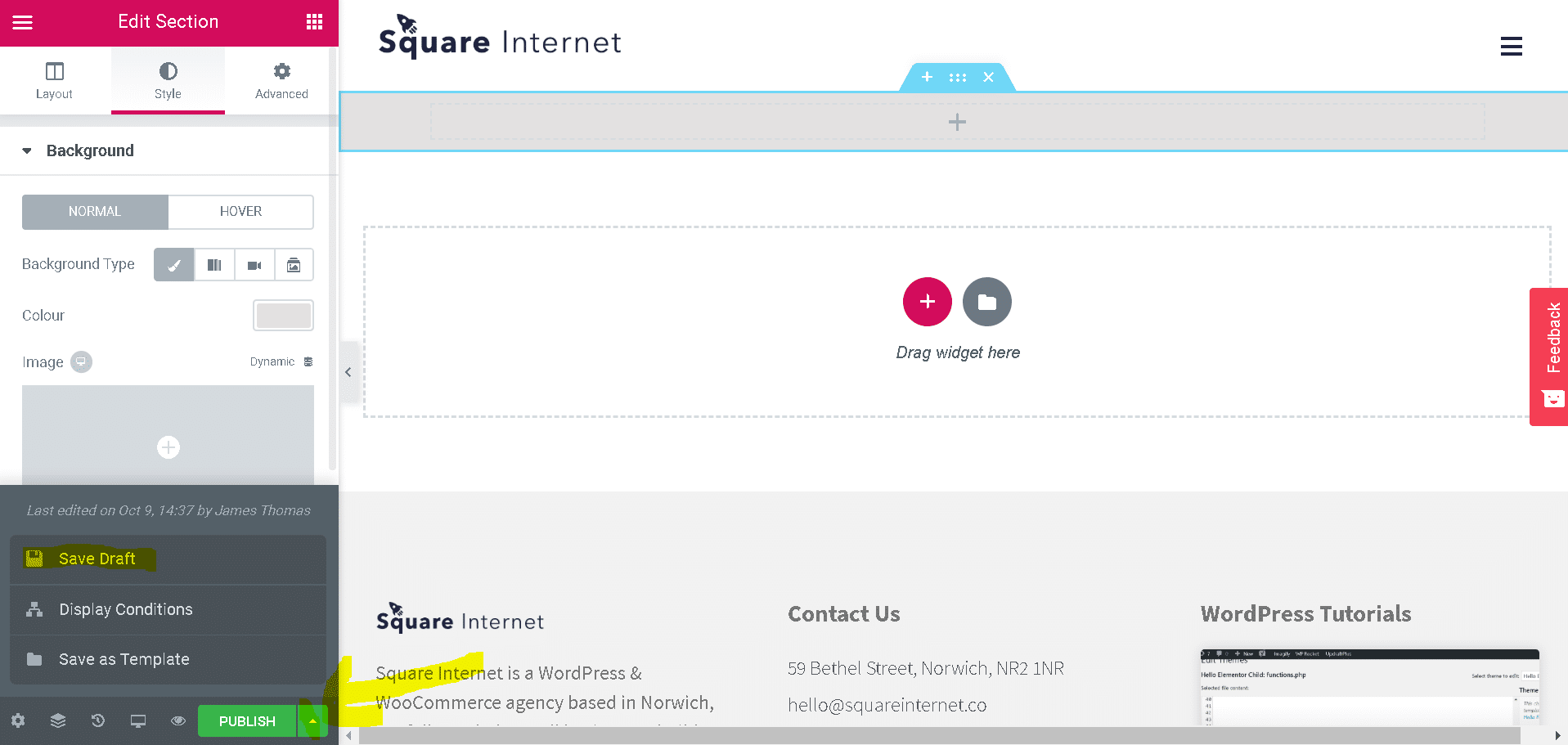Viewport: 1568px width, 745px height.
Task: Open the page settings gear icon
Action: pos(17,720)
